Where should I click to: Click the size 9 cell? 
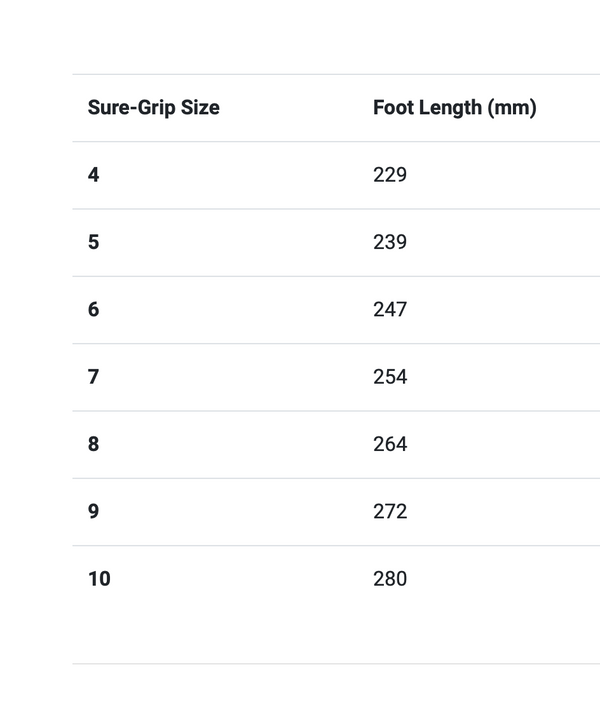(94, 511)
